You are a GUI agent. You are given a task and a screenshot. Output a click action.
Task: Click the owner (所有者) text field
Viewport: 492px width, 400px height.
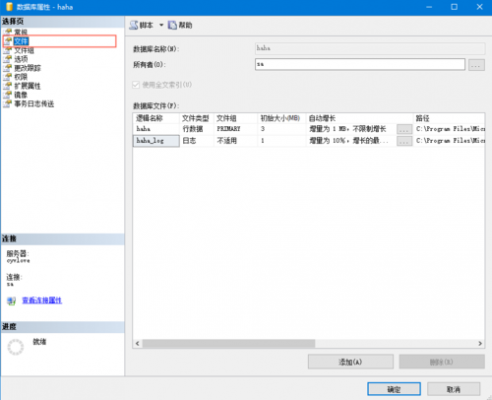pos(360,64)
